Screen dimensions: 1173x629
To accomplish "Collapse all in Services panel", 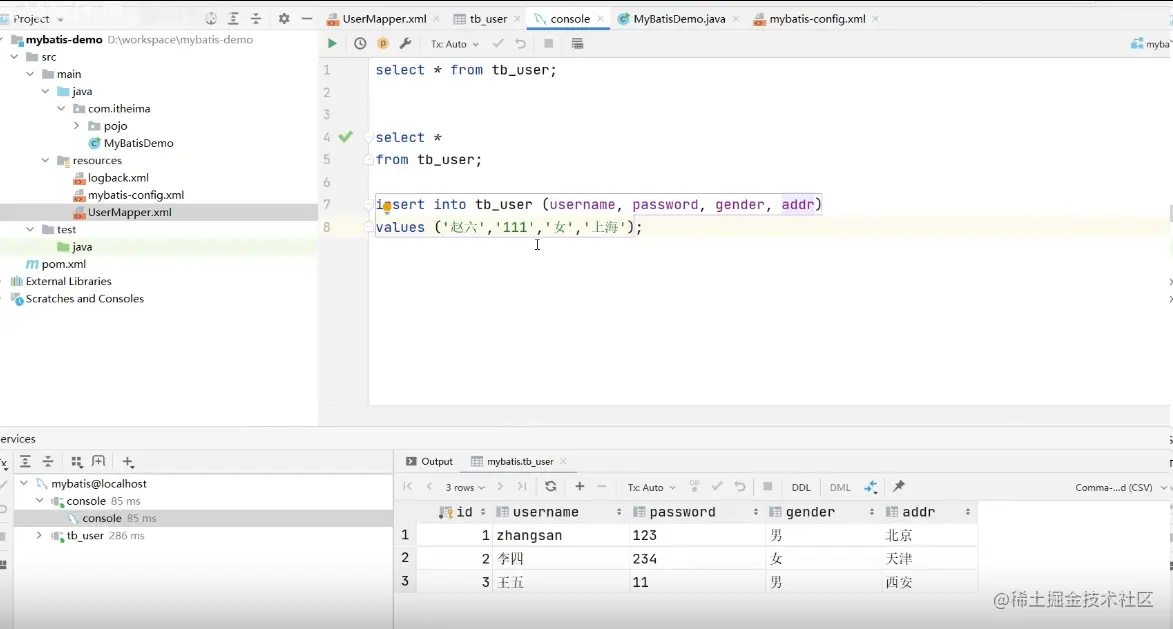I will 48,461.
